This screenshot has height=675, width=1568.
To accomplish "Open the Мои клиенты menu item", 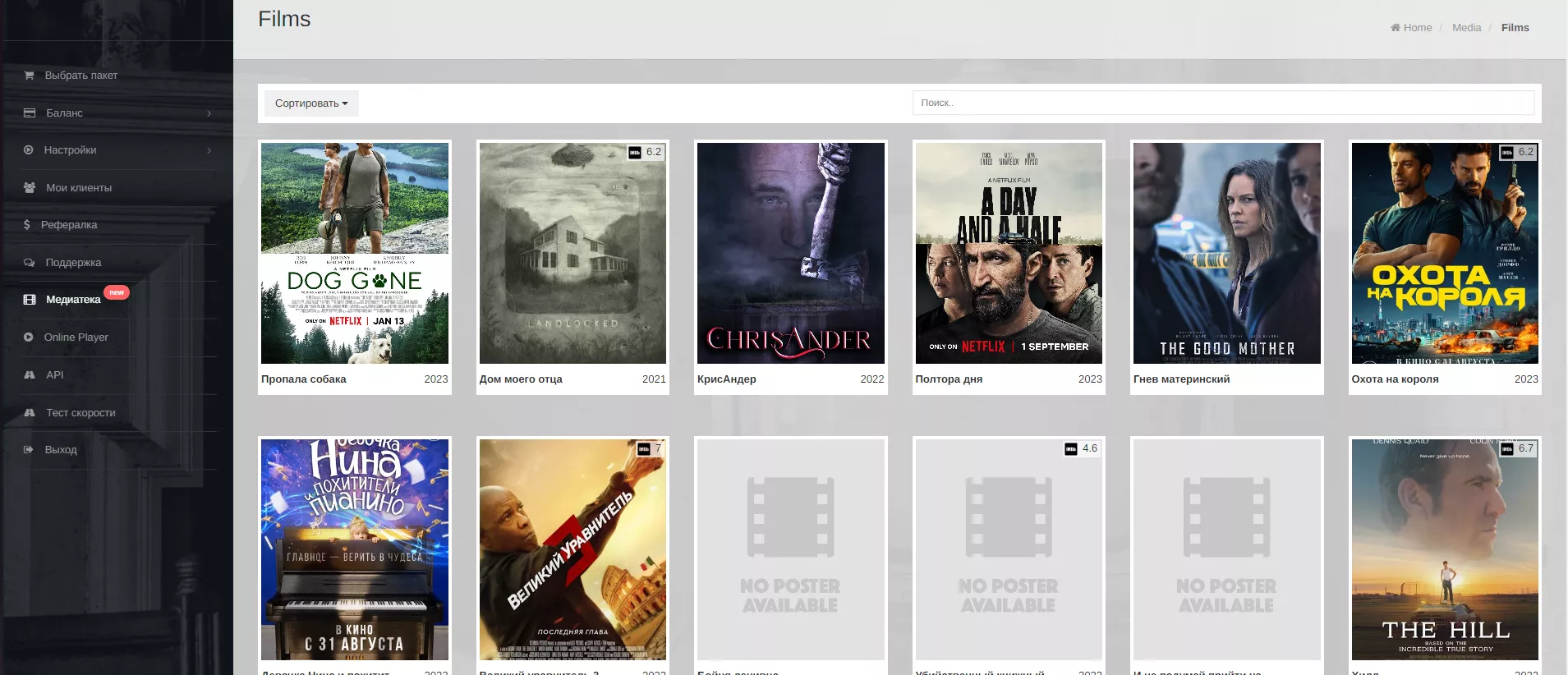I will pos(79,188).
